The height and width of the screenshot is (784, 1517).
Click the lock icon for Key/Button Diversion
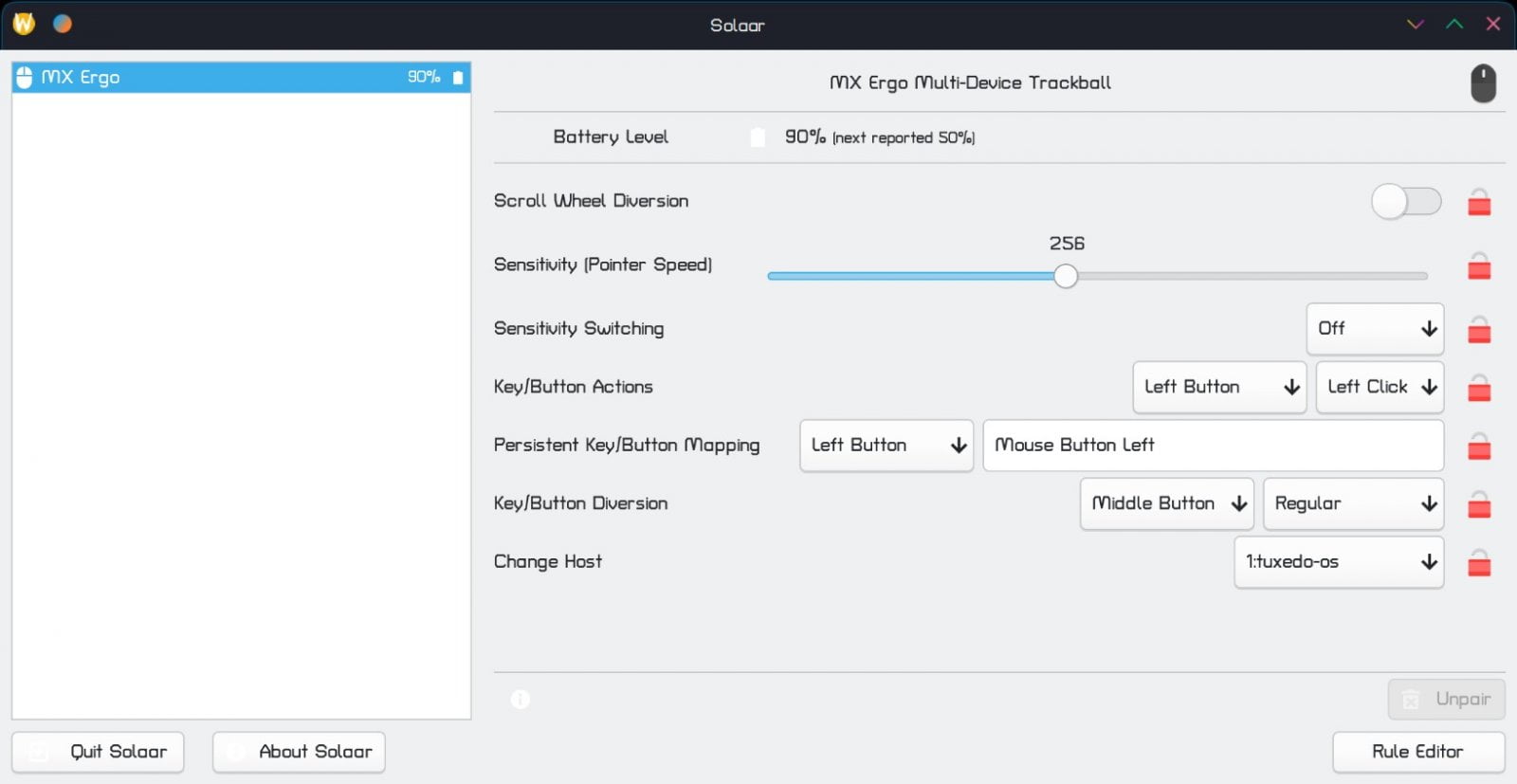(1479, 505)
